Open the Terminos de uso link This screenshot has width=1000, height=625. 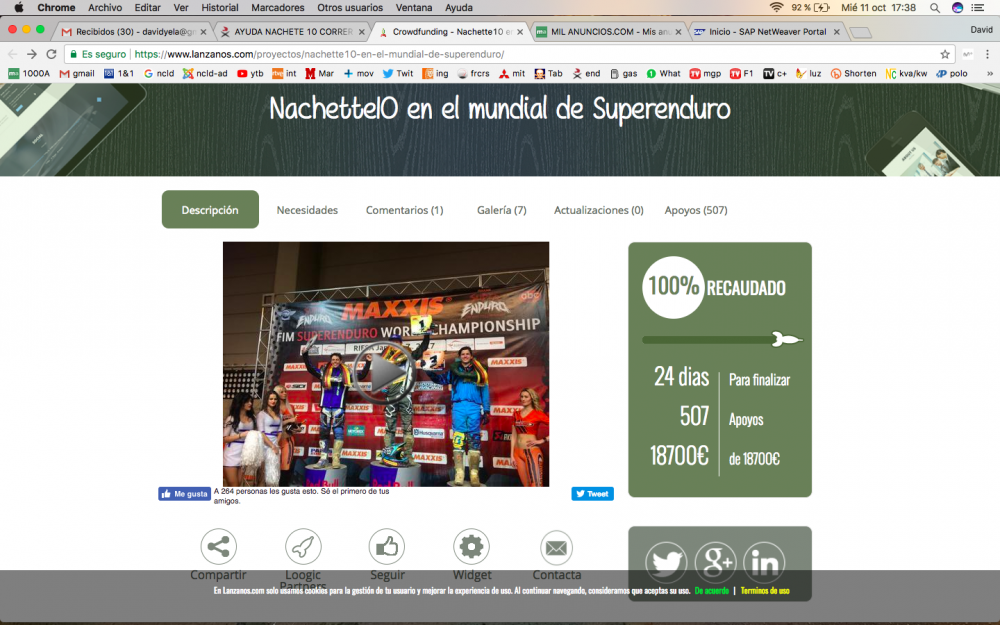[765, 591]
